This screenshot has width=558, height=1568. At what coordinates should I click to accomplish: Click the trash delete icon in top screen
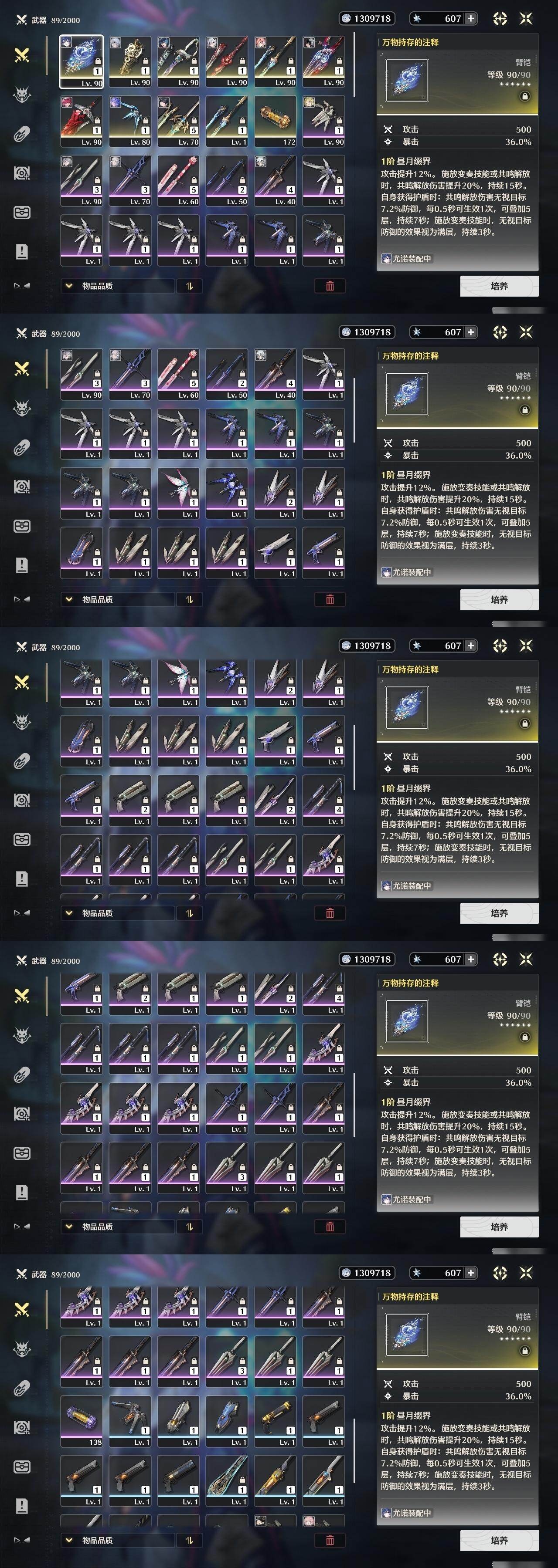point(330,285)
